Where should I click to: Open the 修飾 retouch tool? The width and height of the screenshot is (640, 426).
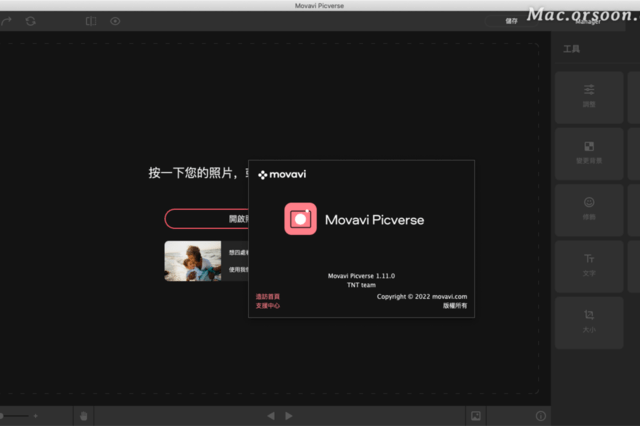[x=589, y=210]
